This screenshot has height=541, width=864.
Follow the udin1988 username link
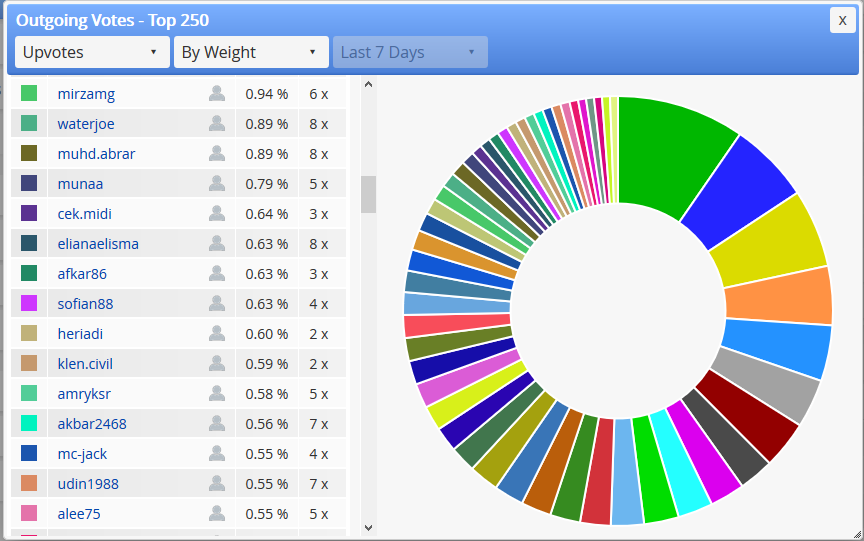point(88,484)
